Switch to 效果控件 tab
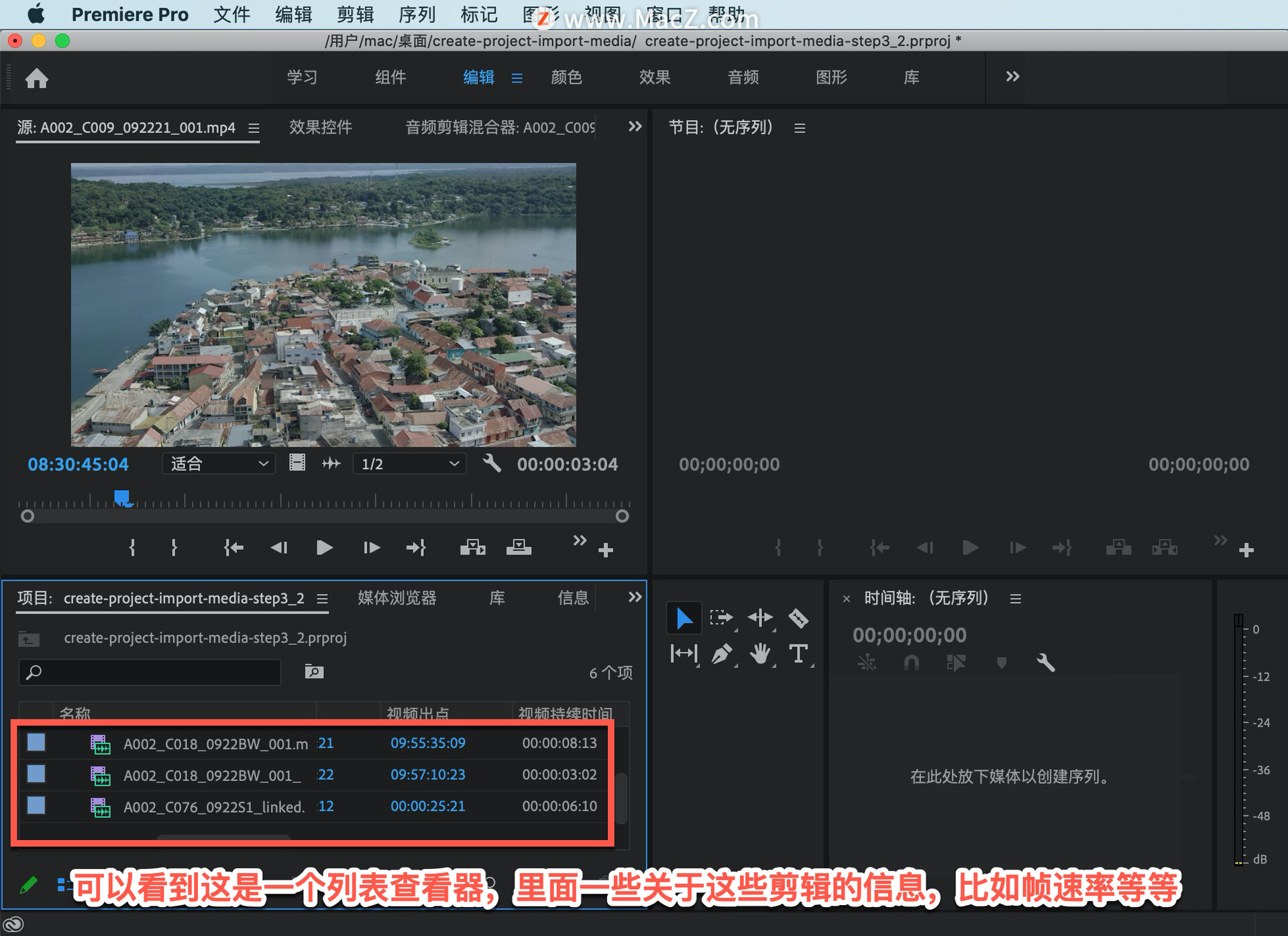1288x936 pixels. (x=321, y=127)
